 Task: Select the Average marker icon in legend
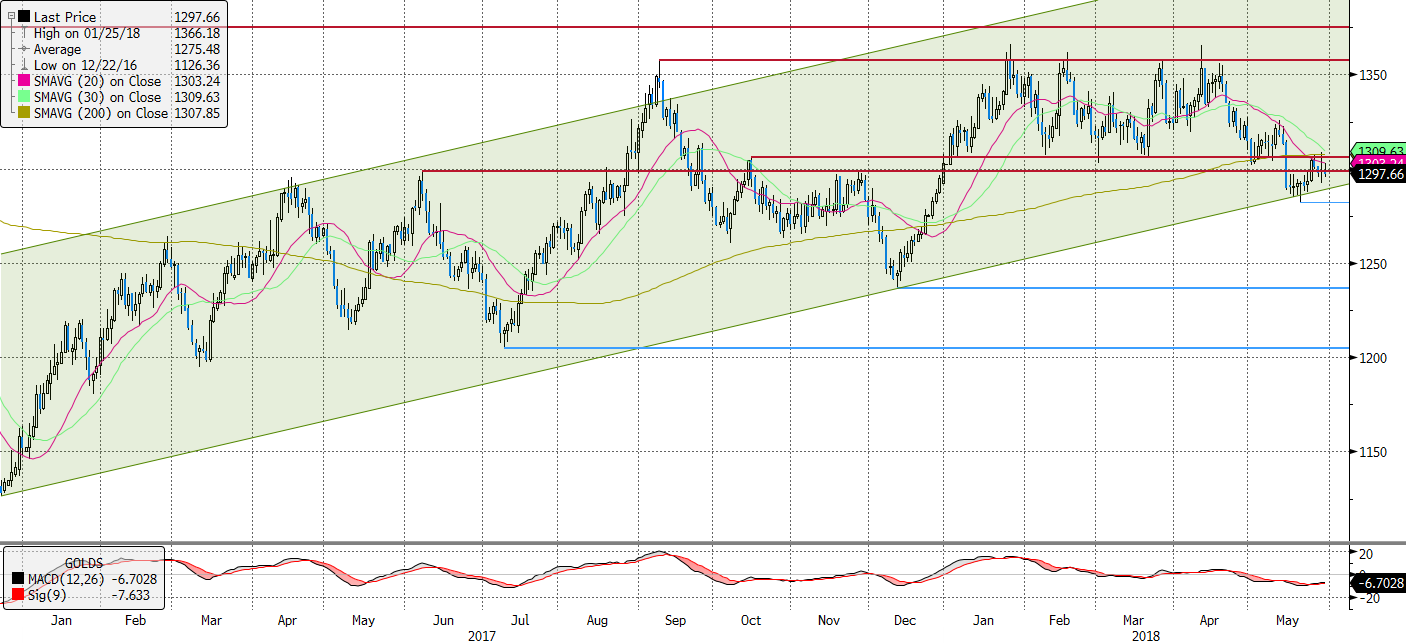(x=24, y=49)
